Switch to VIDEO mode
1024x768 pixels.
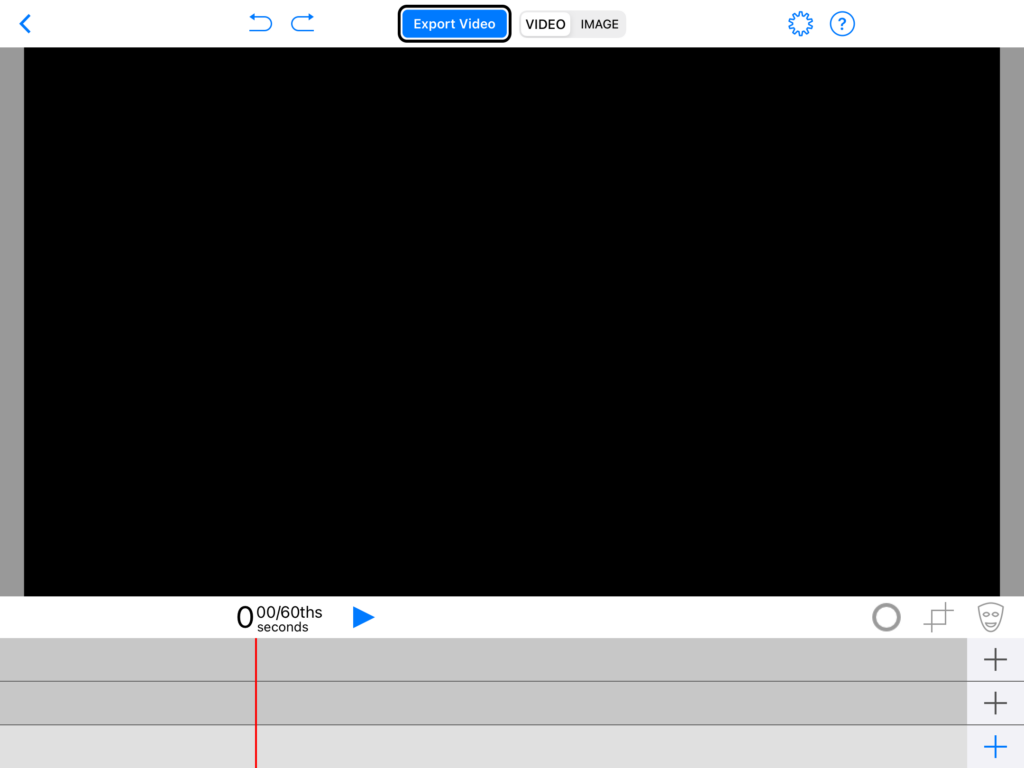[x=545, y=24]
